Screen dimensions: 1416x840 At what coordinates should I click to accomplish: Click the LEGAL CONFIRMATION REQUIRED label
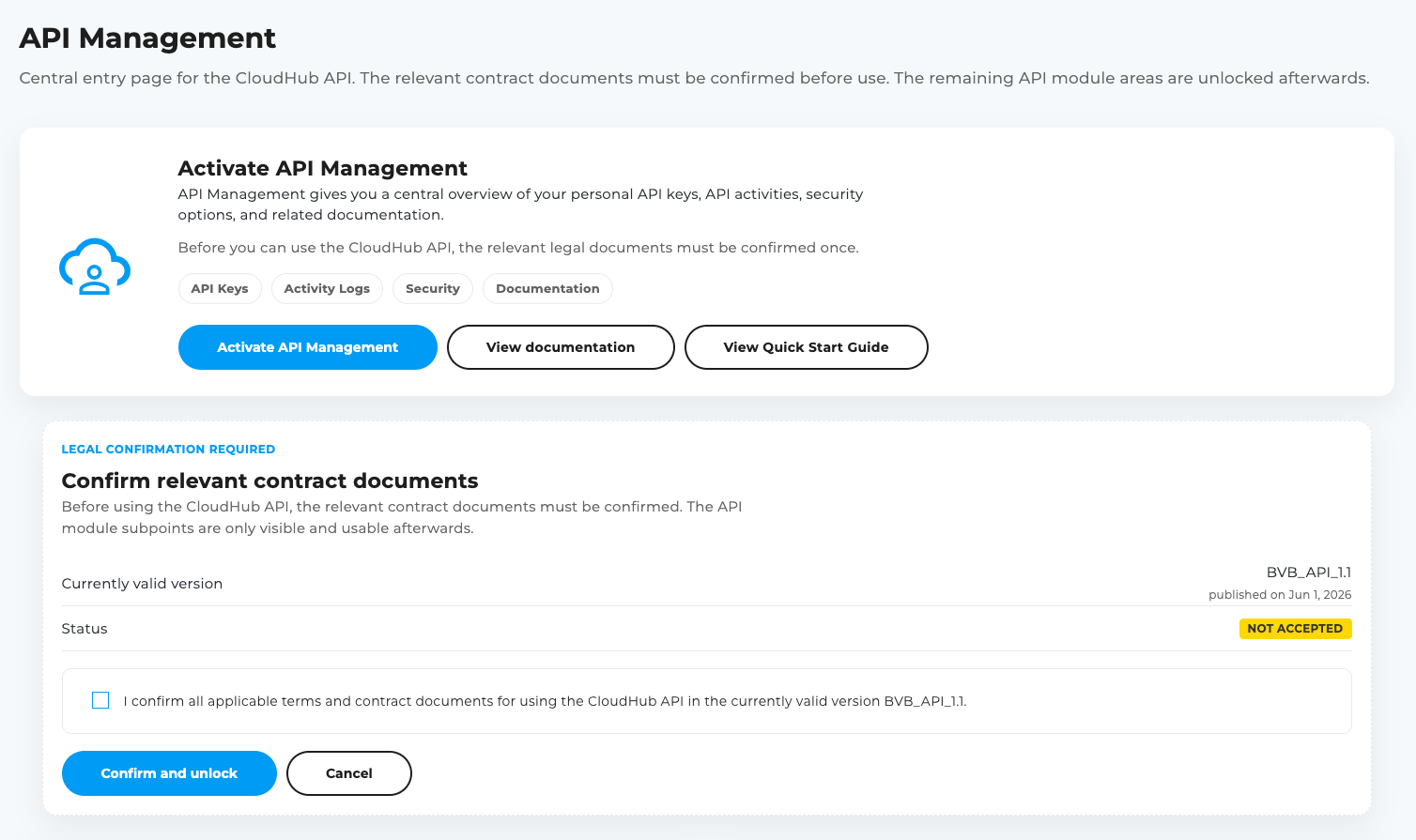pyautogui.click(x=168, y=450)
